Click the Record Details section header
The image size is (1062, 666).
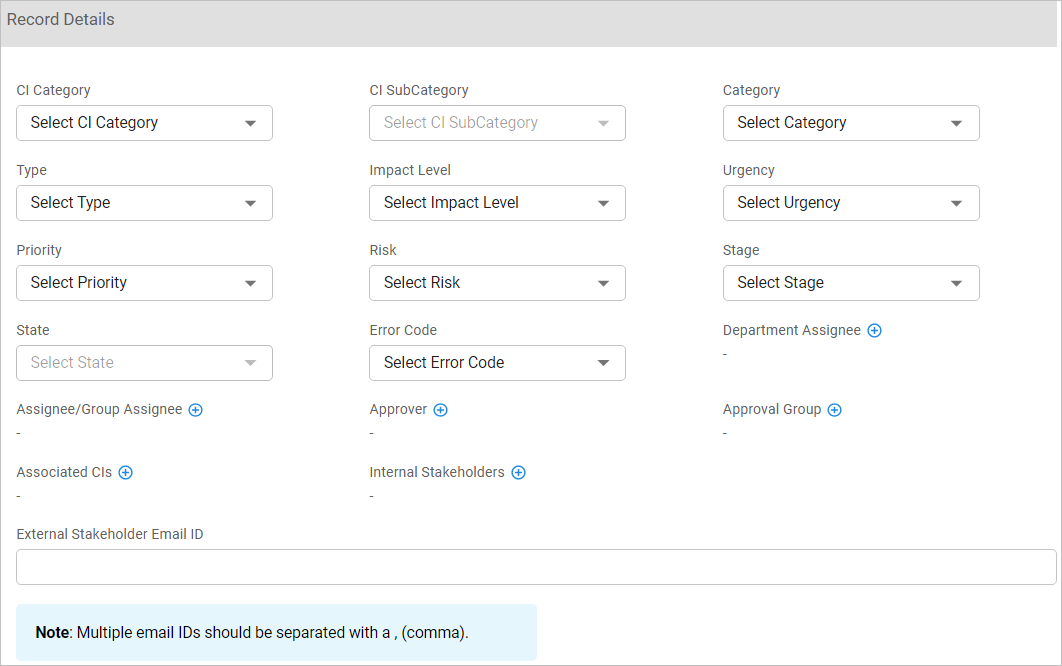[x=528, y=21]
